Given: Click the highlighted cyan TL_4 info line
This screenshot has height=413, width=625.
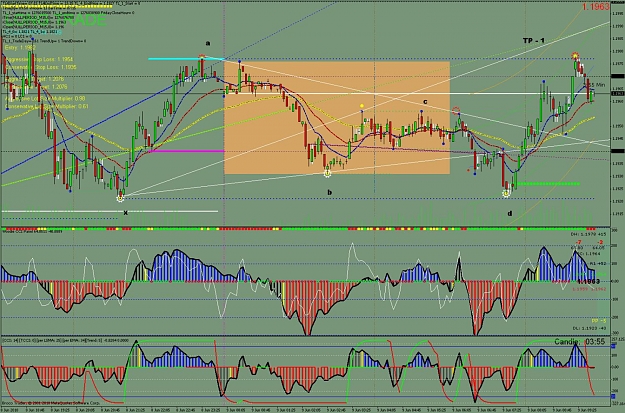Looking at the screenshot, I should point(32,31).
